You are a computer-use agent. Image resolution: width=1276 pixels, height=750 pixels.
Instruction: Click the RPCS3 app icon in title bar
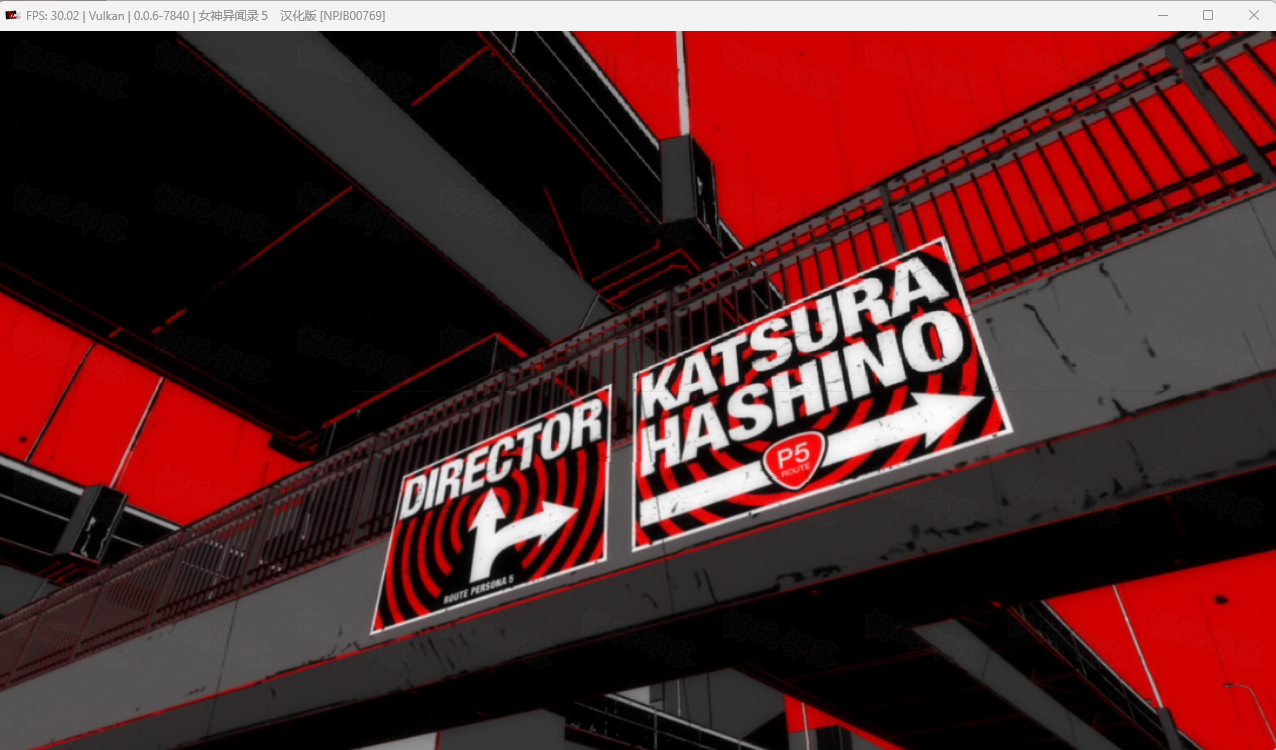(x=13, y=15)
